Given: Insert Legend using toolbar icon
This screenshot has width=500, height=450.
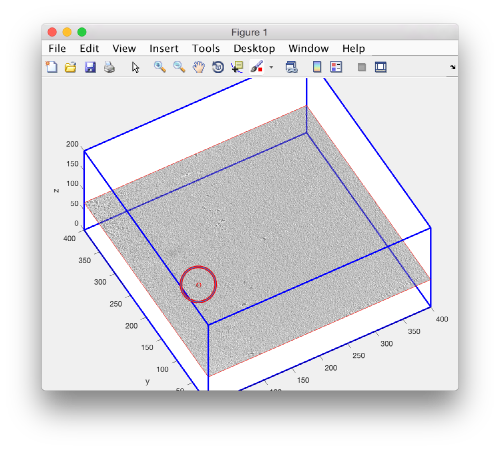Looking at the screenshot, I should (x=336, y=67).
